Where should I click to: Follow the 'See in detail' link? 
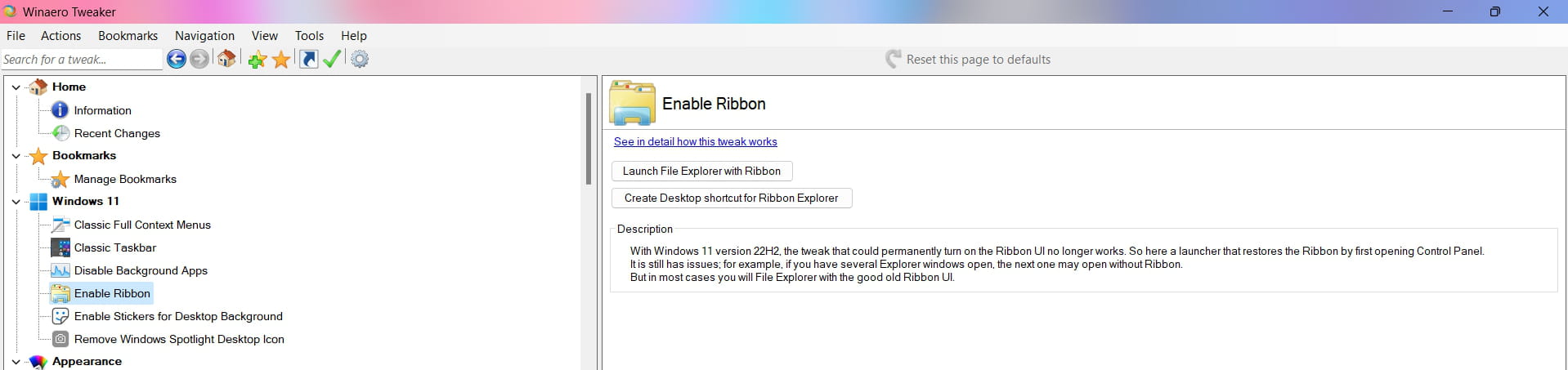click(696, 141)
